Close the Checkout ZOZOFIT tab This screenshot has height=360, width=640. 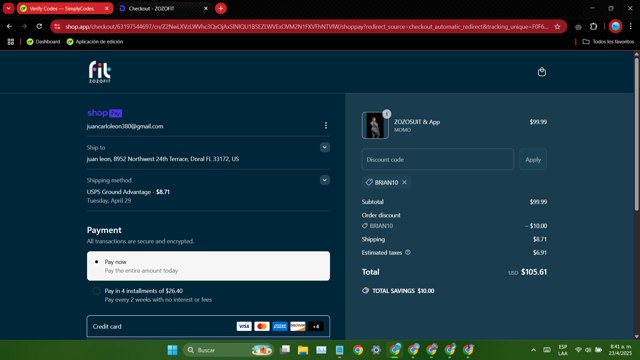tap(206, 9)
